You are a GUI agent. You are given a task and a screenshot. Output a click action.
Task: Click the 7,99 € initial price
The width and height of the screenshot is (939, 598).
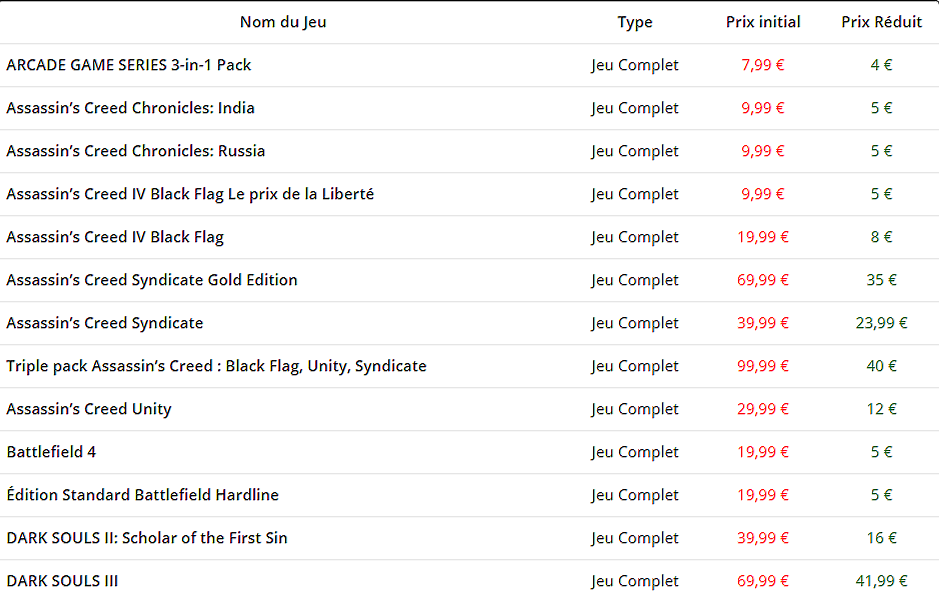(x=763, y=65)
